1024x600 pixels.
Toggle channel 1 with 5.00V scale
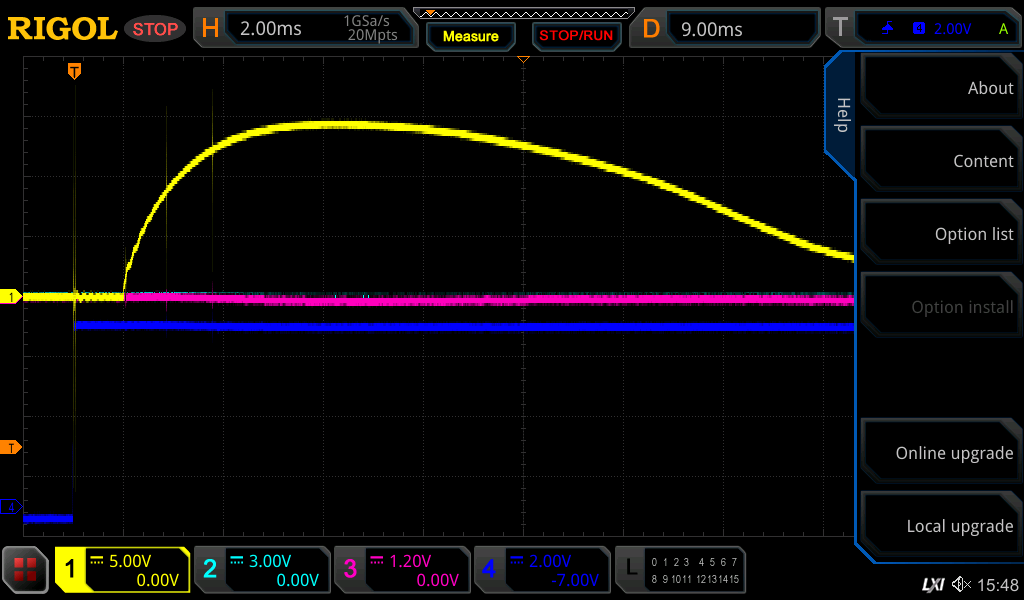[122, 570]
